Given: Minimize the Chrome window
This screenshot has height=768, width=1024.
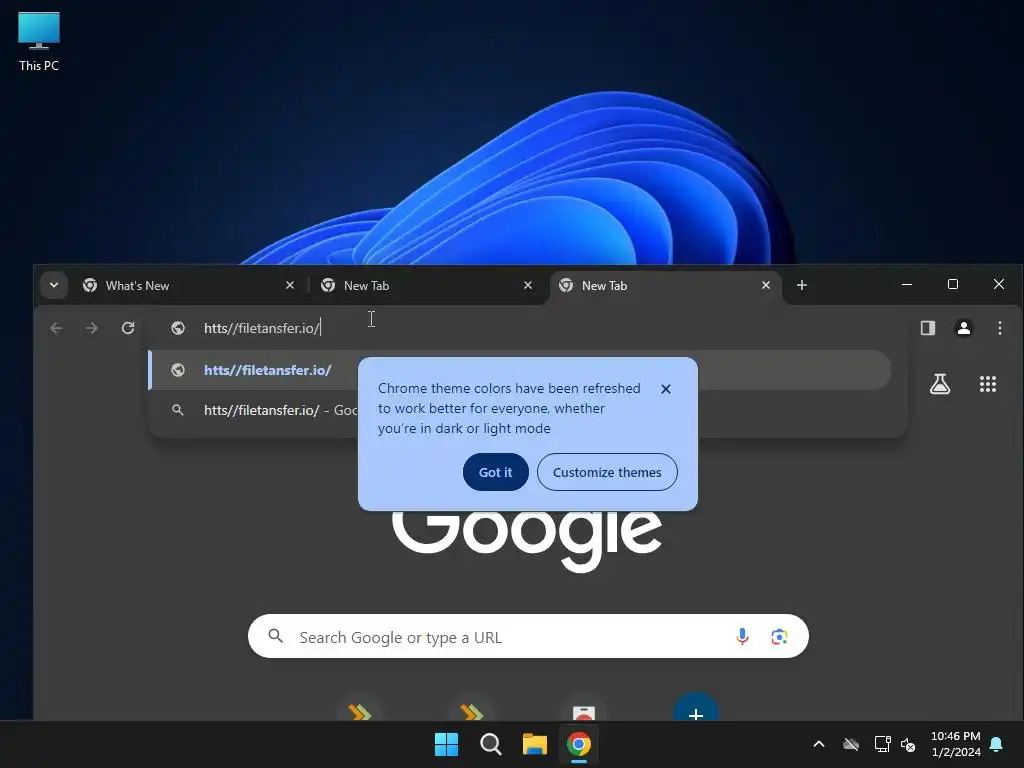Looking at the screenshot, I should pyautogui.click(x=907, y=285).
